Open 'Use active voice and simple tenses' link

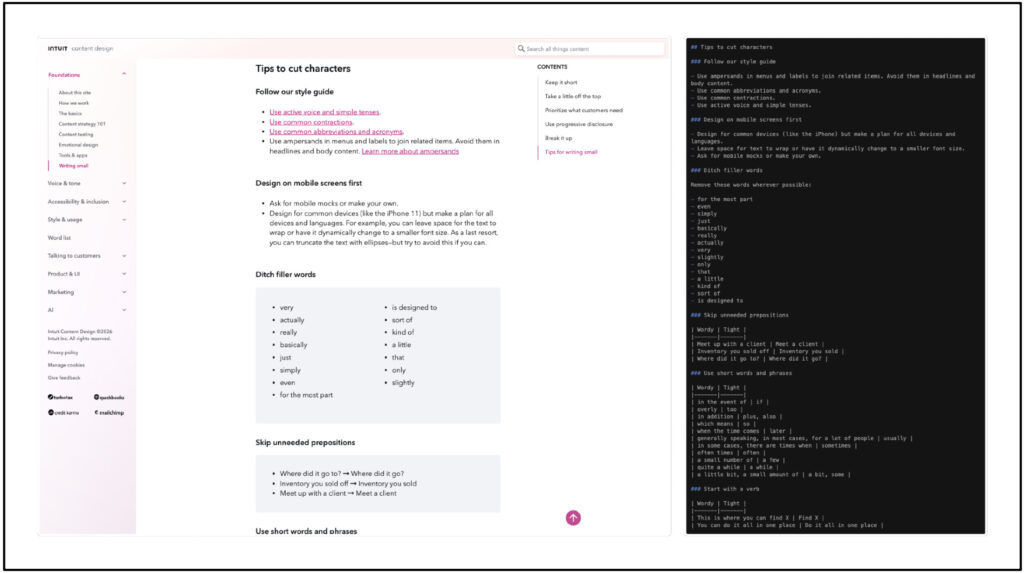click(x=324, y=112)
